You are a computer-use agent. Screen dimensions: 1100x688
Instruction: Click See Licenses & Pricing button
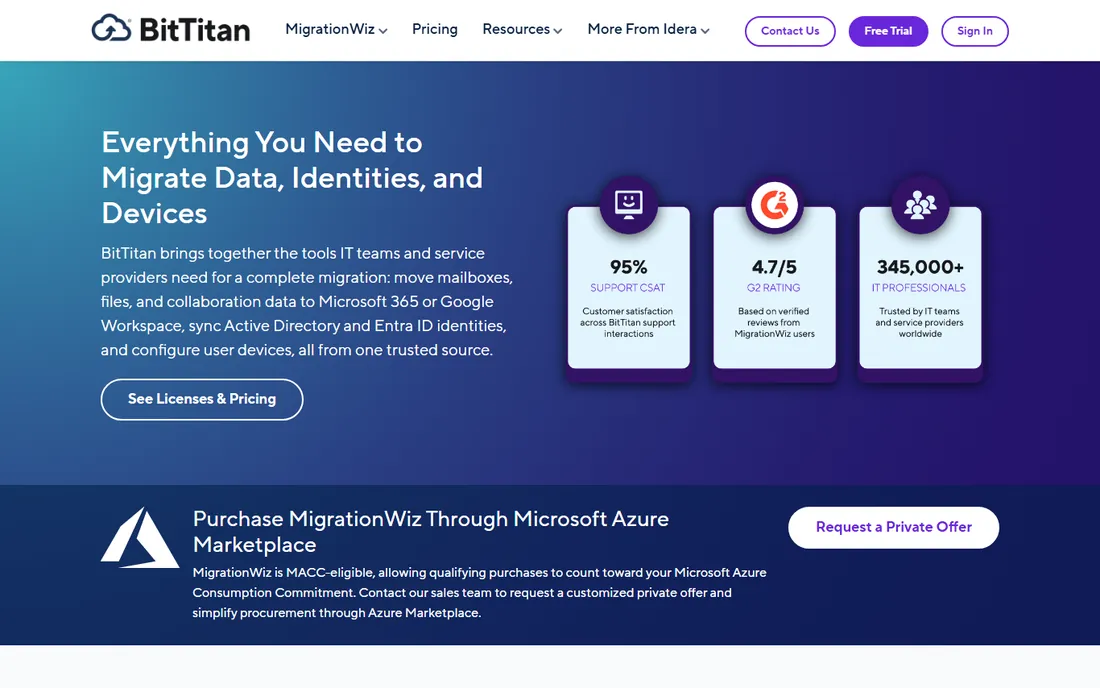[202, 399]
